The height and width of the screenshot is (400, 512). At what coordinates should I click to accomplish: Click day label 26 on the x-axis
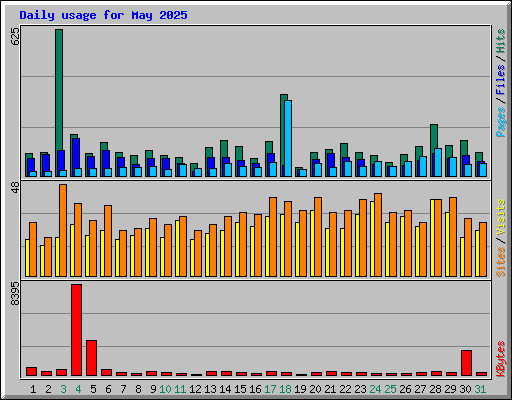click(x=405, y=389)
